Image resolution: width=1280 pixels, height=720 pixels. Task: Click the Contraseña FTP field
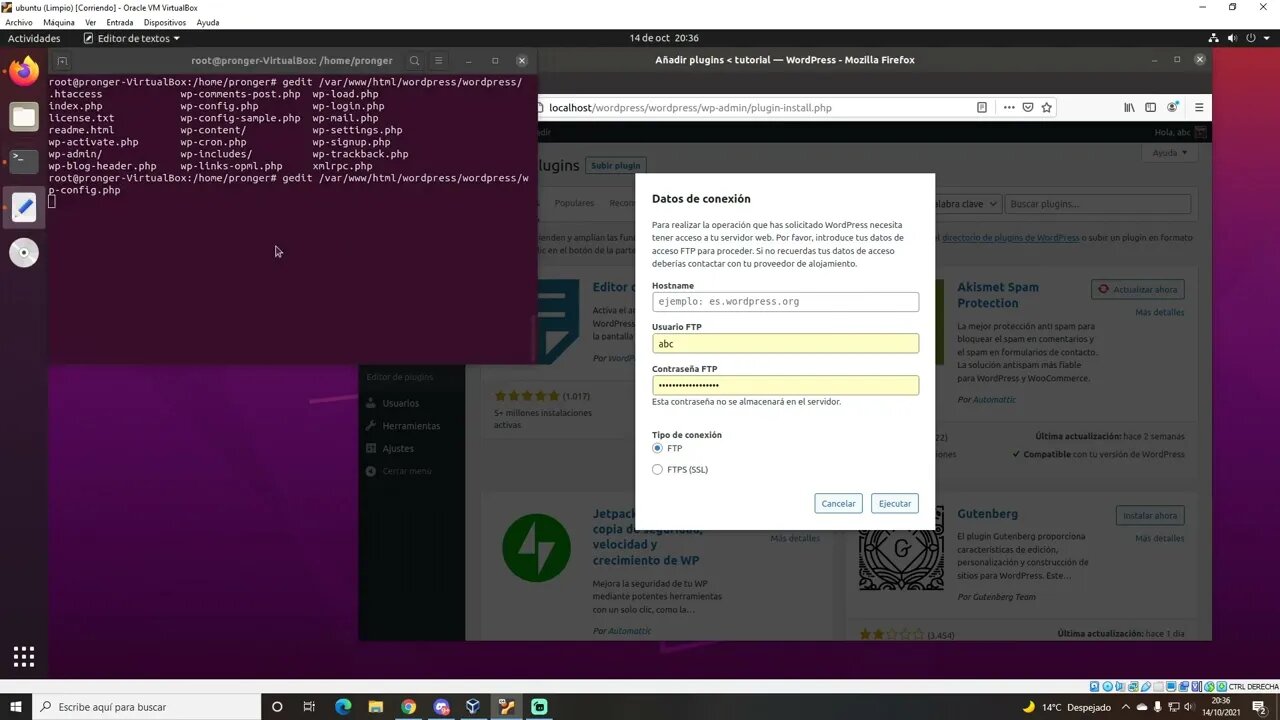[x=785, y=385]
